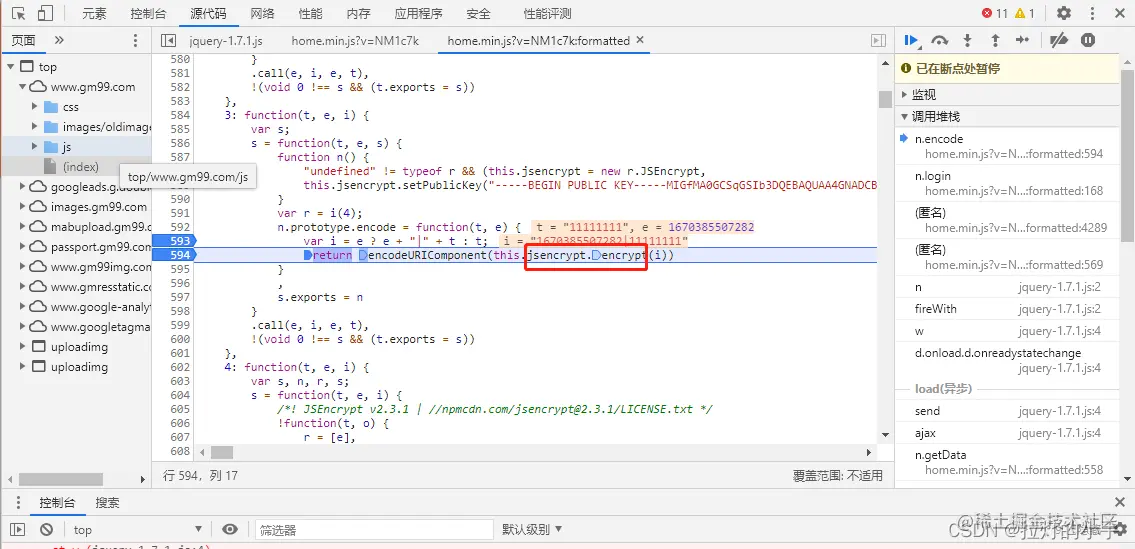
Task: Switch to the 内存 tab
Action: [358, 14]
